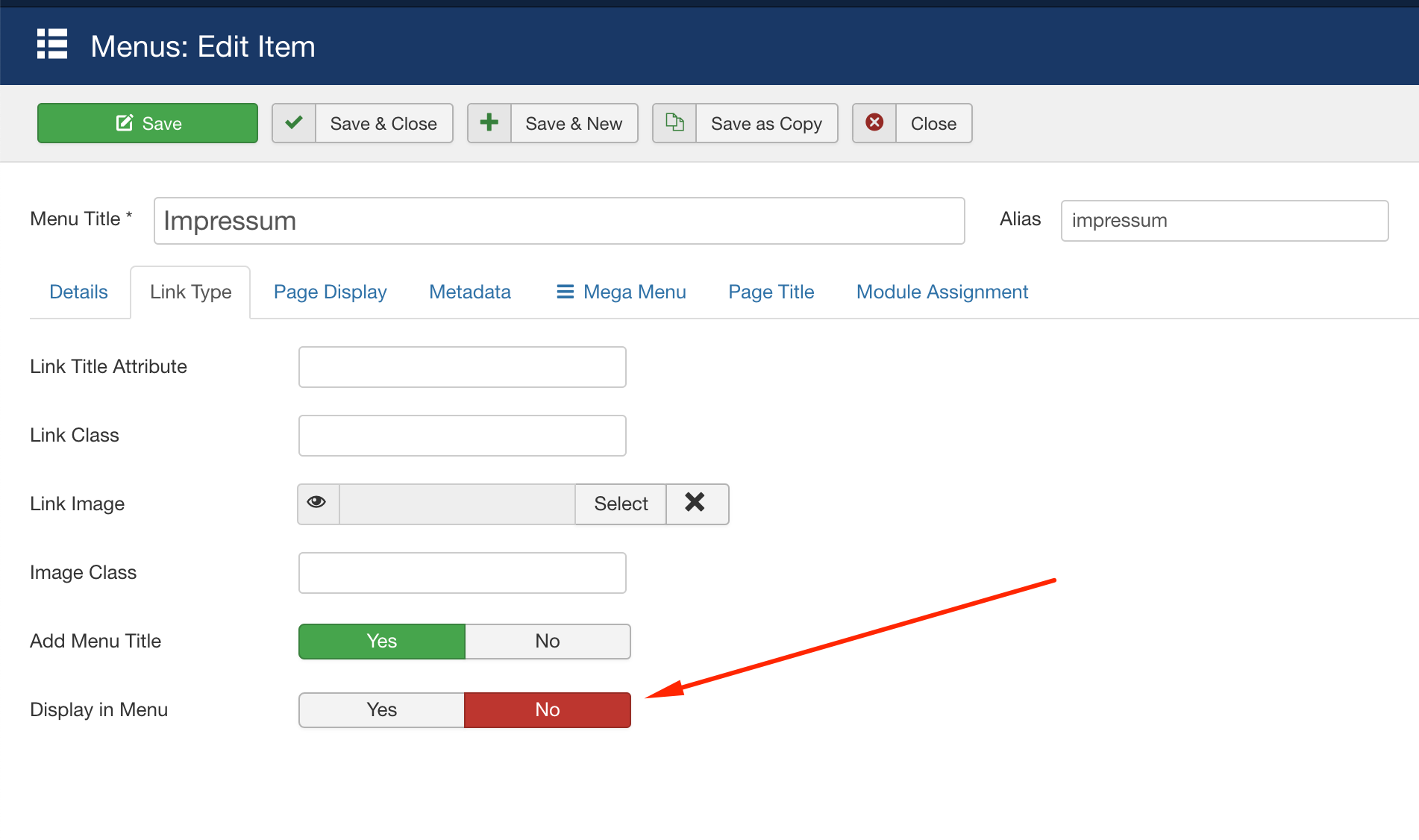
Task: Click the Save as Copy label
Action: click(x=766, y=123)
